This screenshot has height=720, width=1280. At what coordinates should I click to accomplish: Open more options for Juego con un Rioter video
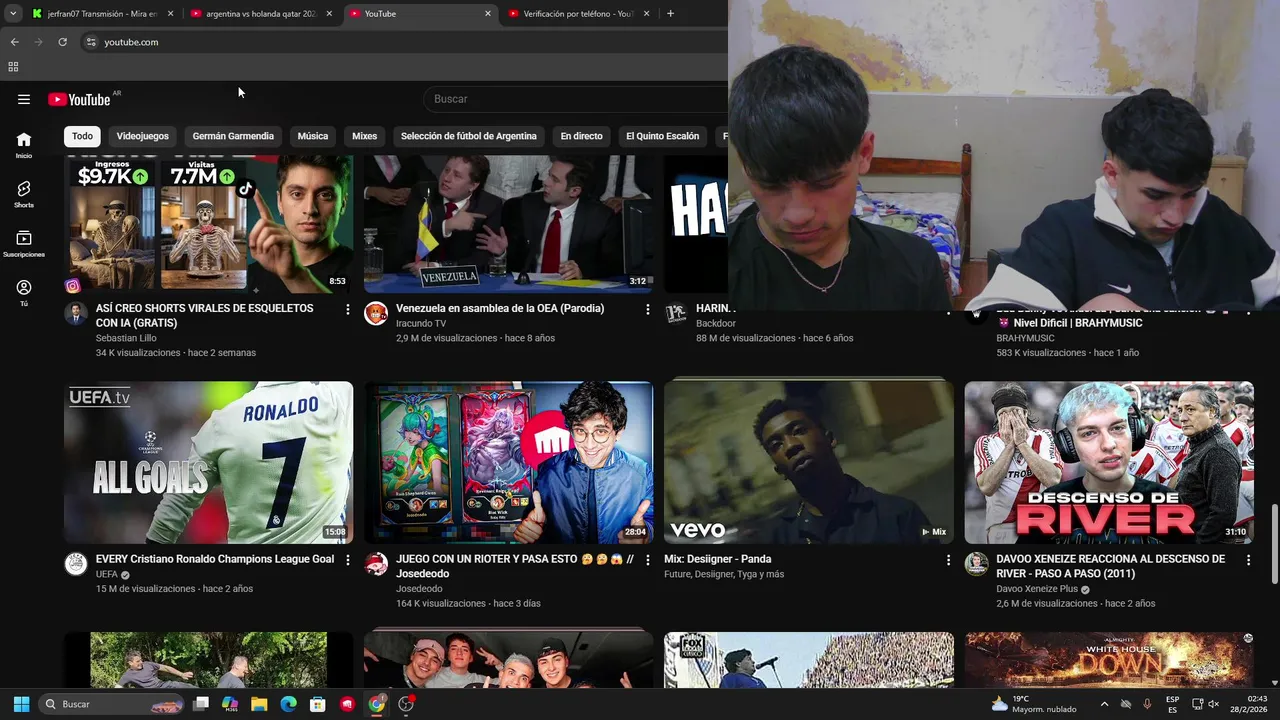point(648,560)
